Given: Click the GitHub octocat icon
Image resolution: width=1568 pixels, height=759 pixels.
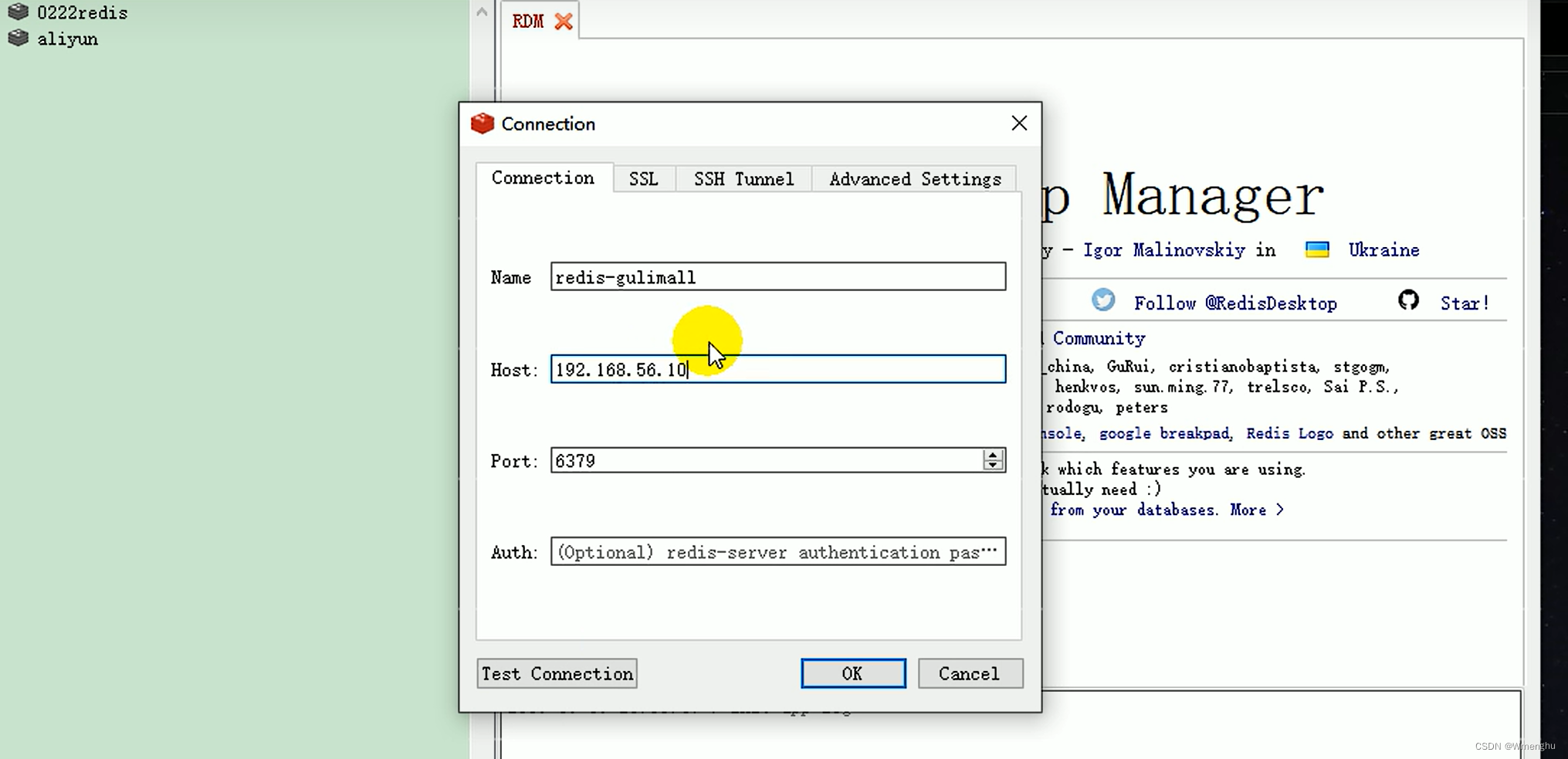Looking at the screenshot, I should click(1408, 300).
